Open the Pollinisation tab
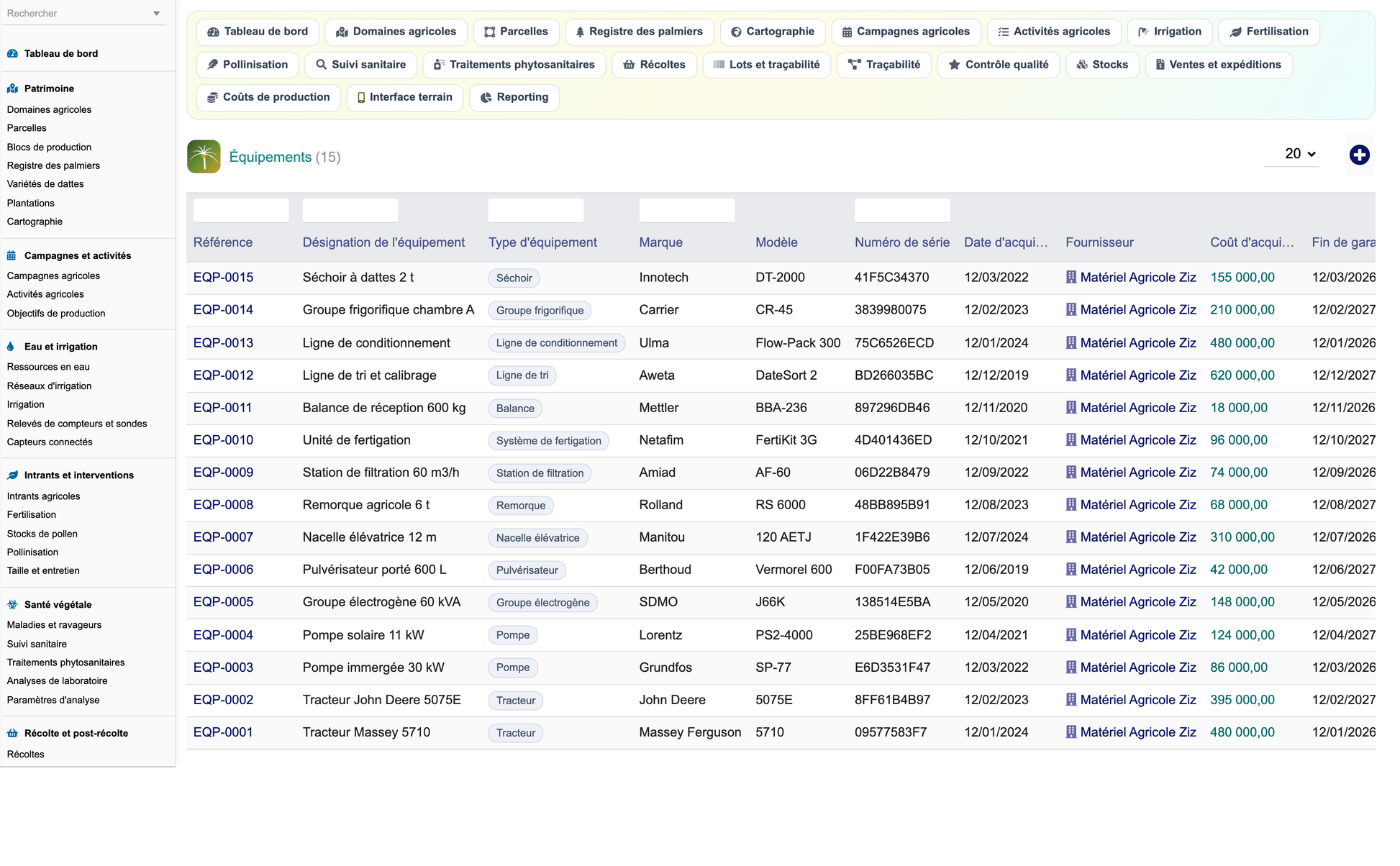Viewport: 1400px width, 866px height. point(247,65)
